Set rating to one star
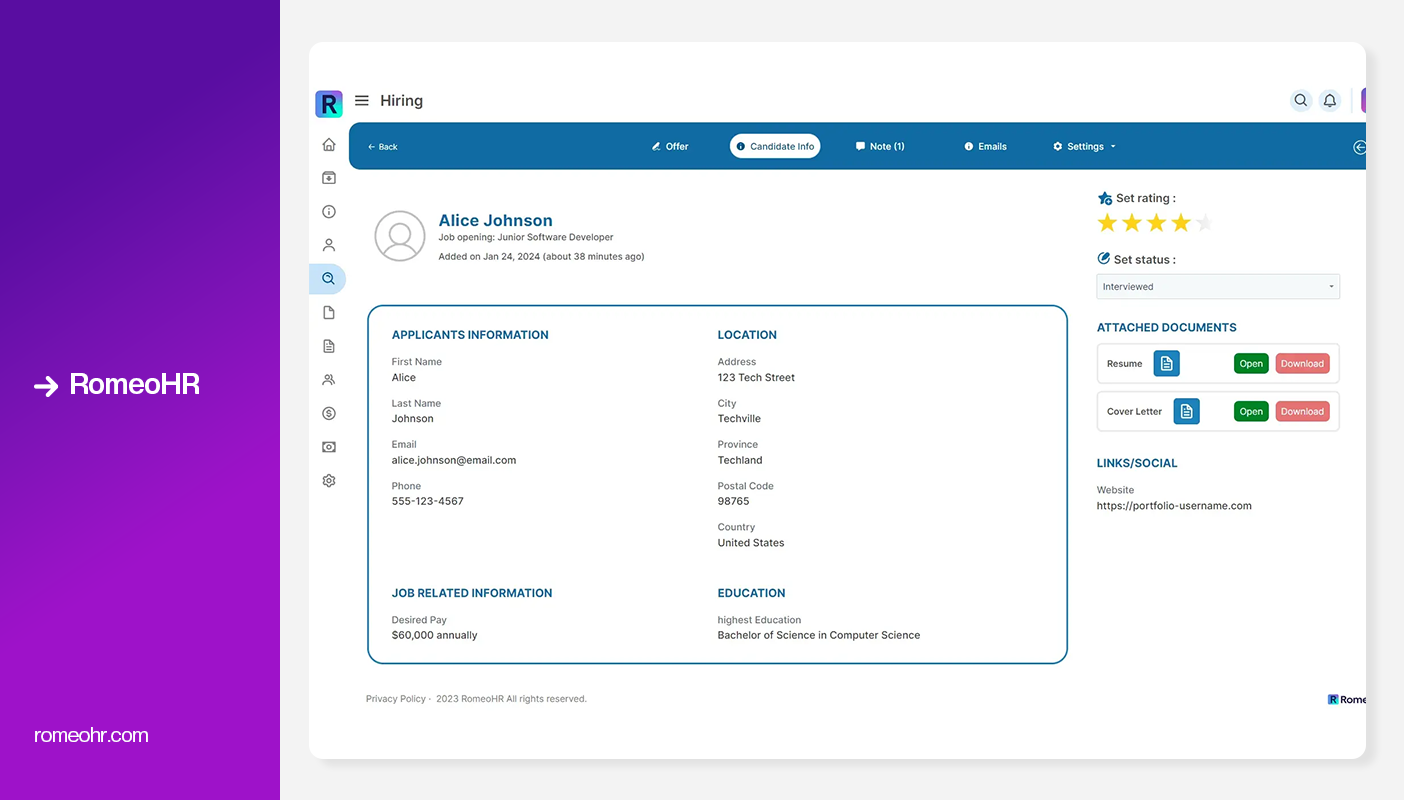 (x=1107, y=223)
